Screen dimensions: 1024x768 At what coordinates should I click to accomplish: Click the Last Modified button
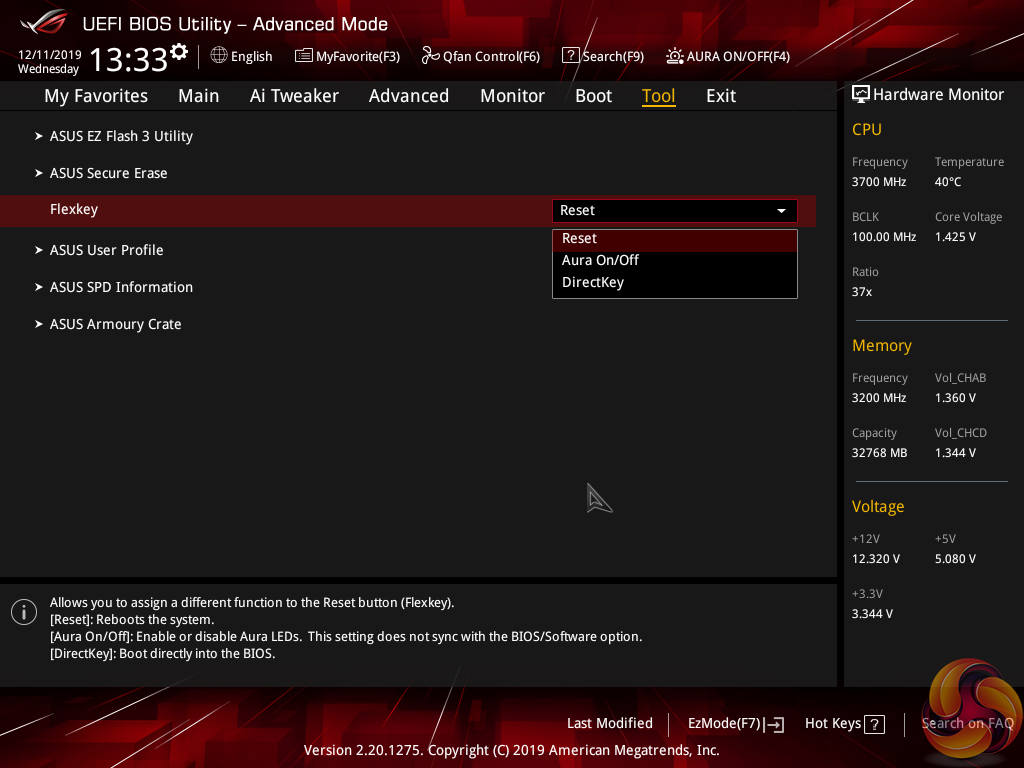pos(609,724)
